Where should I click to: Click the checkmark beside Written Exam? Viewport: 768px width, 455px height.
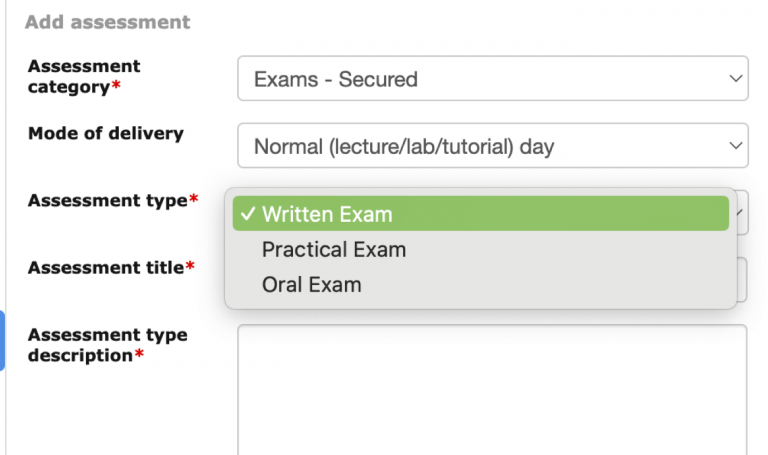[247, 214]
